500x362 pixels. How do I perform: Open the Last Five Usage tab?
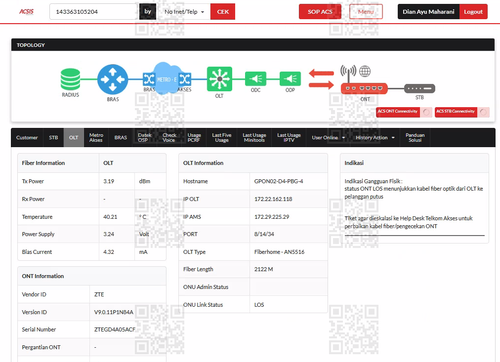click(x=222, y=138)
